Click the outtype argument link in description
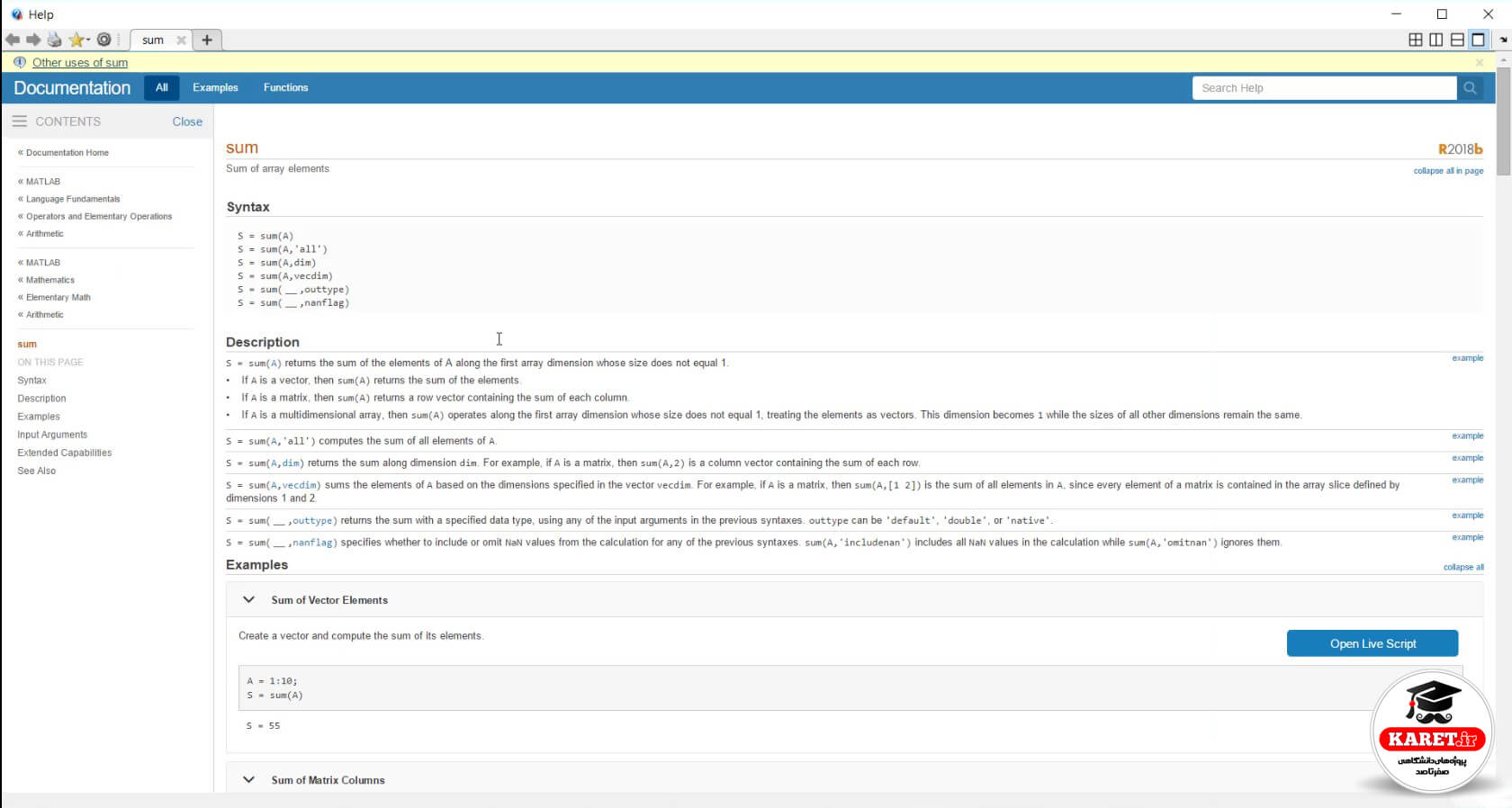The image size is (1512, 808). 313,521
